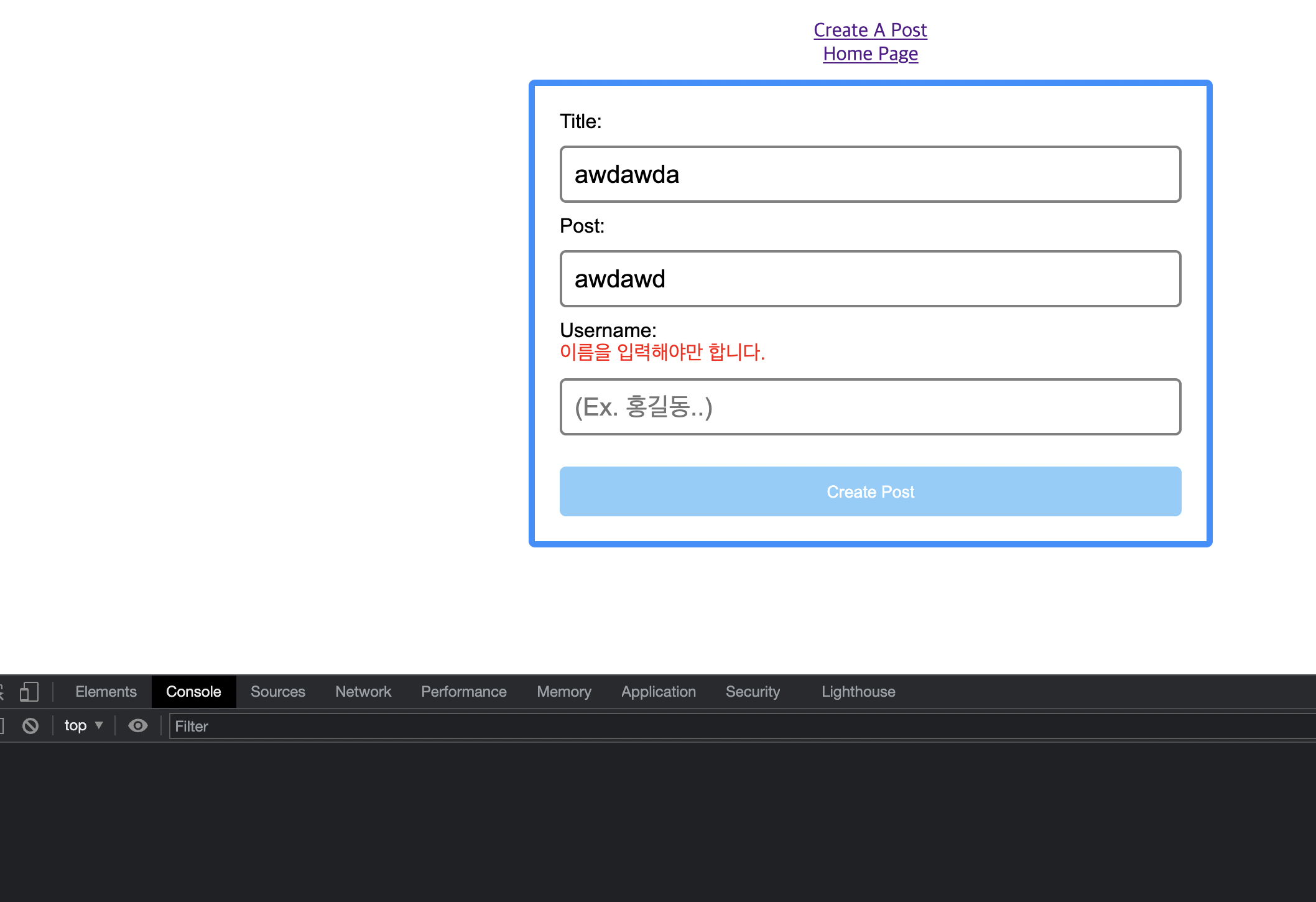Switch to the Security tab
1316x902 pixels.
point(753,692)
